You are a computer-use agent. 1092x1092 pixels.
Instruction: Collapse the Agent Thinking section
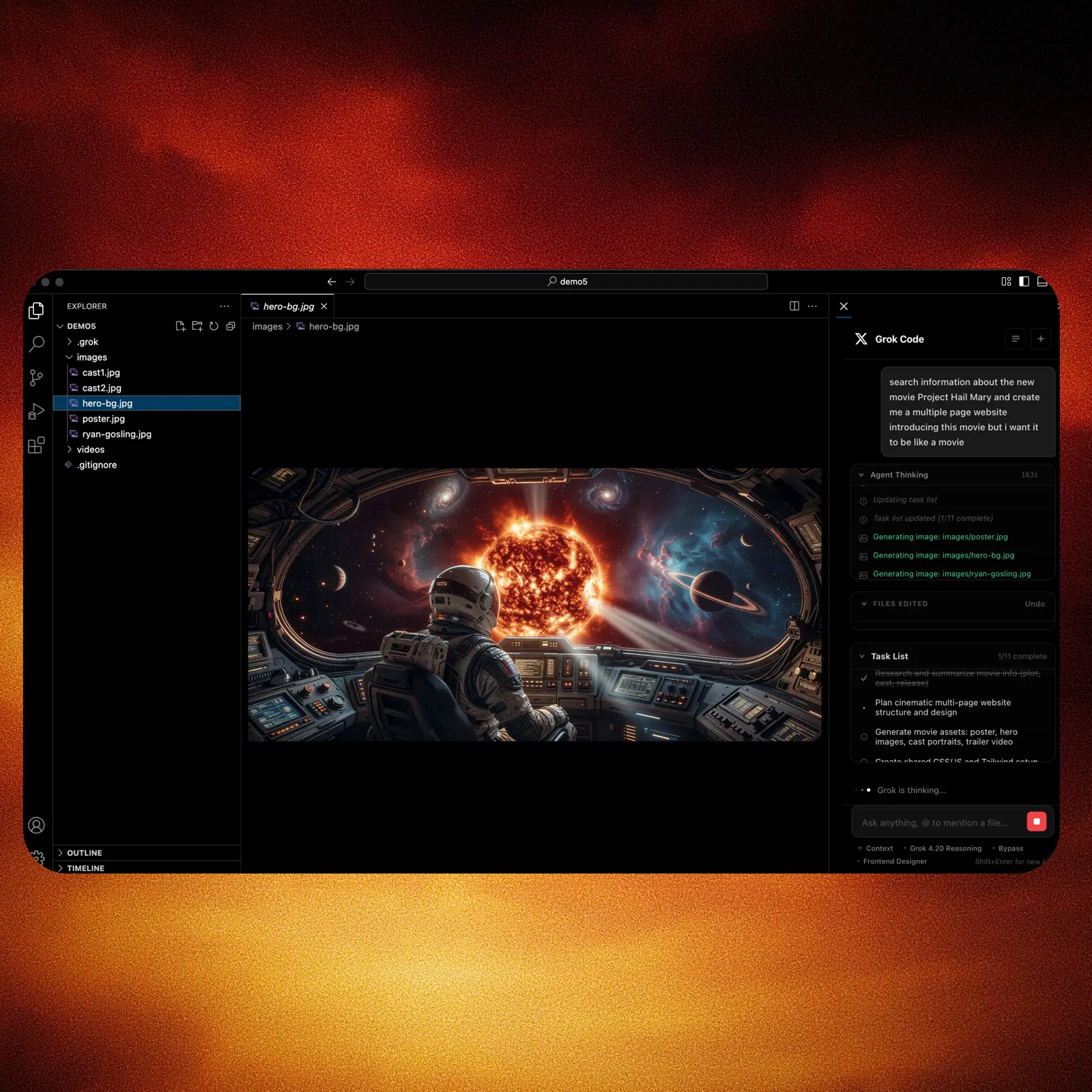pos(899,475)
